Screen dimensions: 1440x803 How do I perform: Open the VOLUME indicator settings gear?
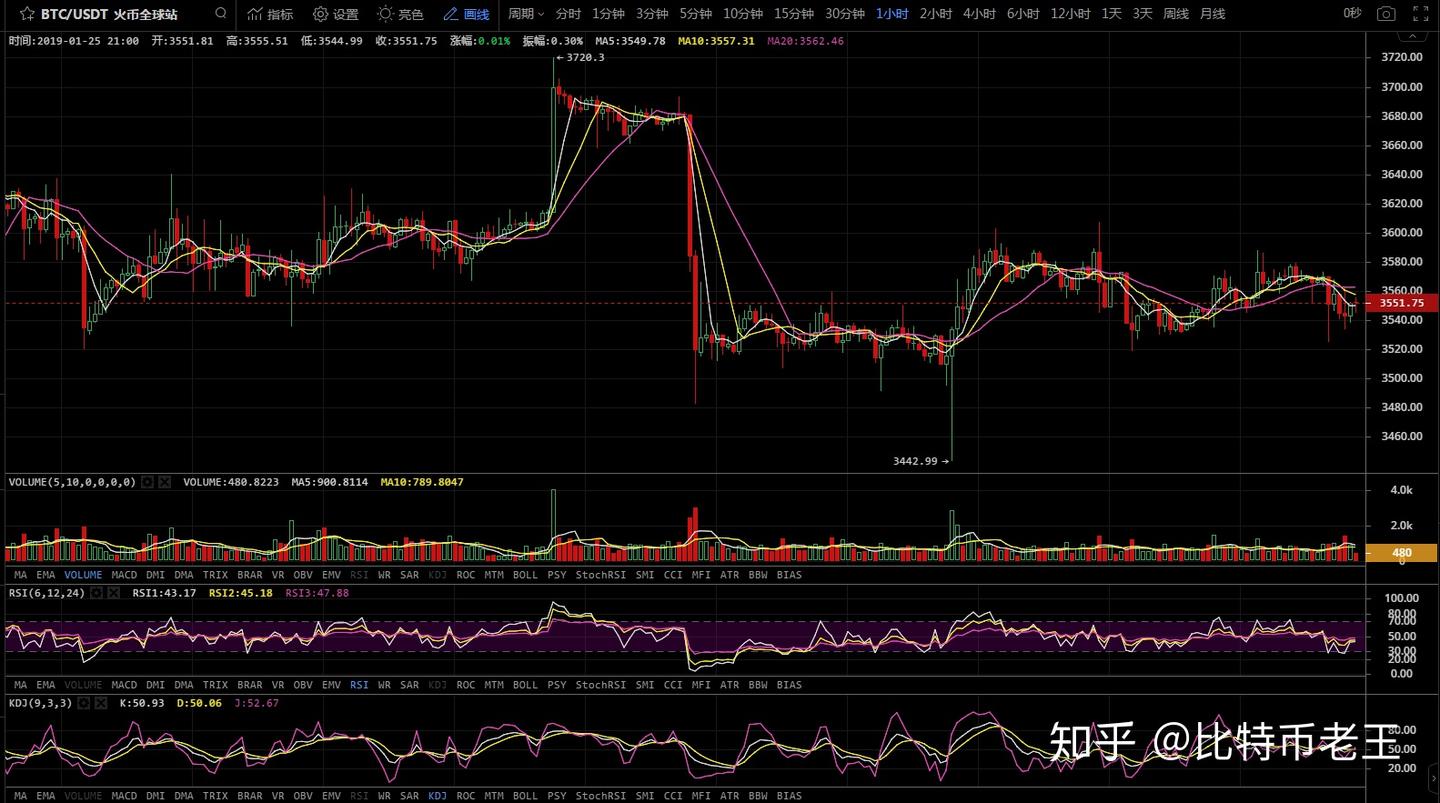(148, 482)
